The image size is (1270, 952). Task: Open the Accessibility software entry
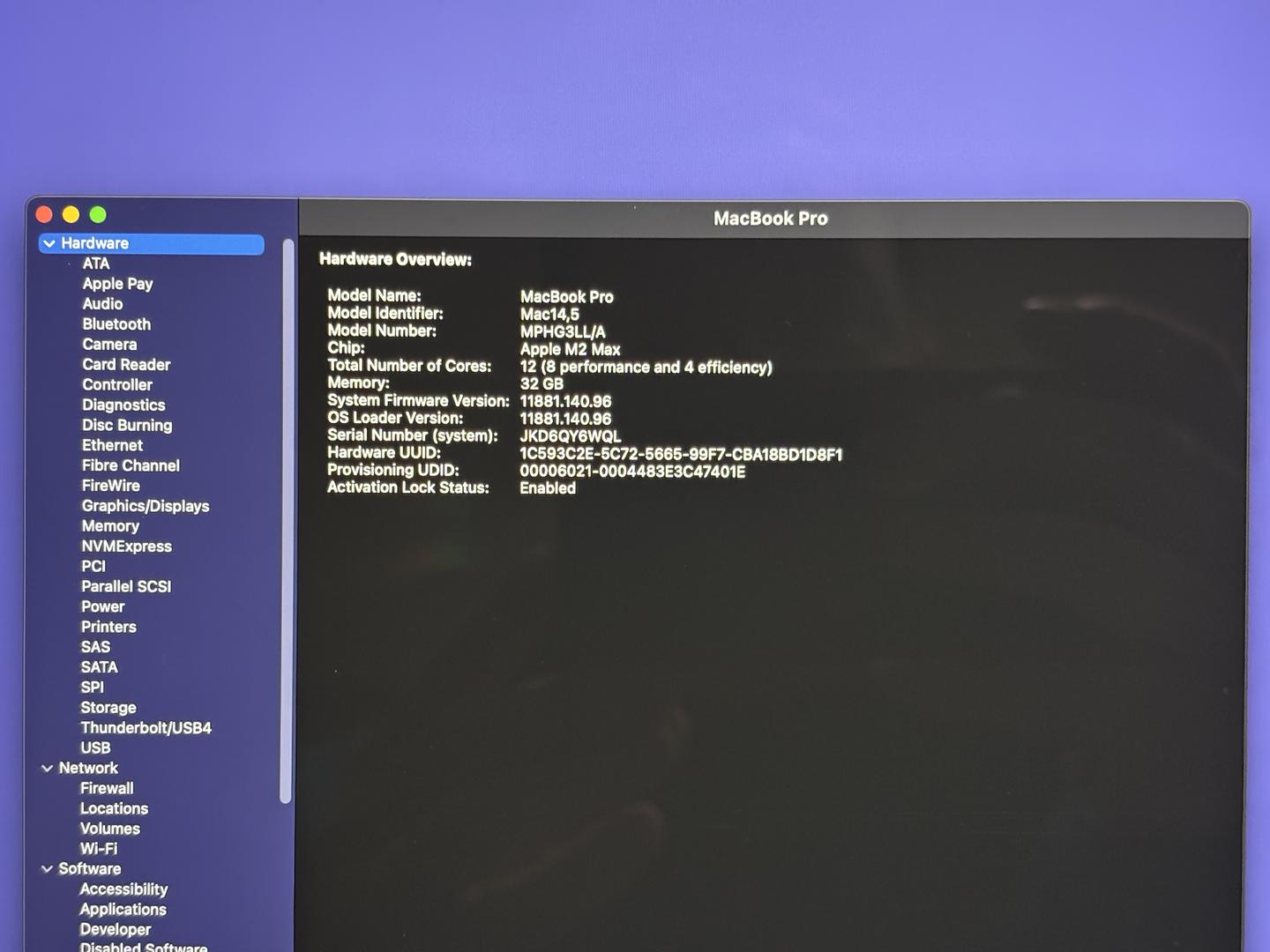[x=123, y=889]
